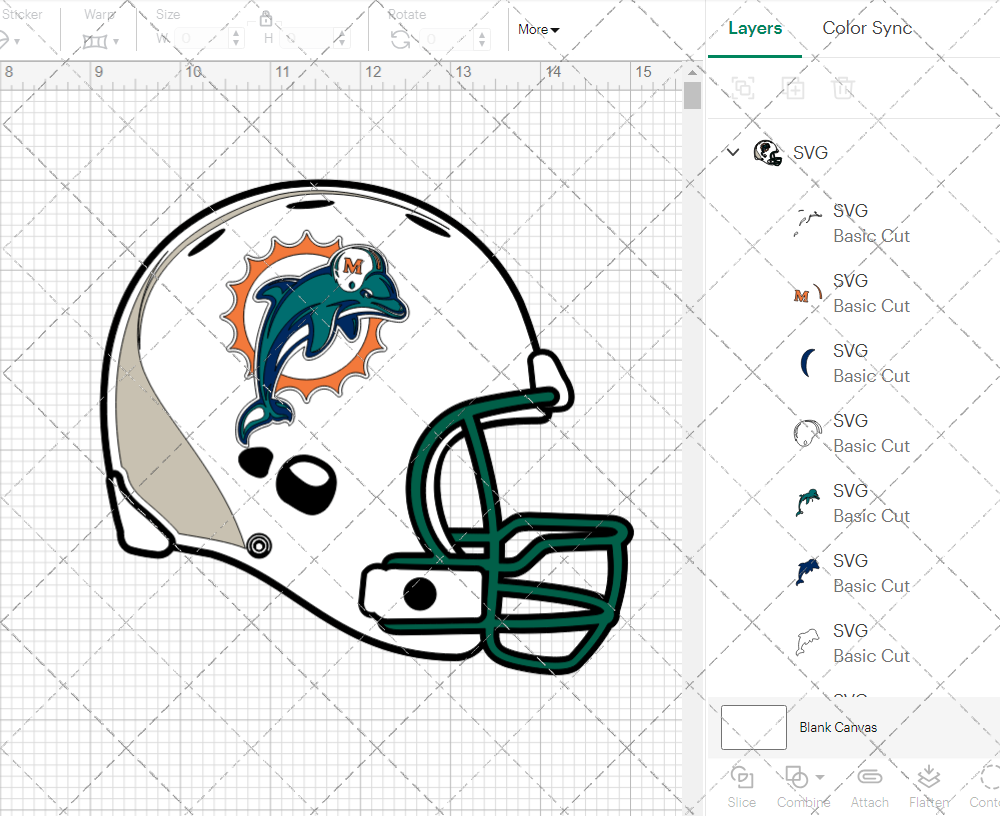Click the Slice tool

tap(742, 787)
